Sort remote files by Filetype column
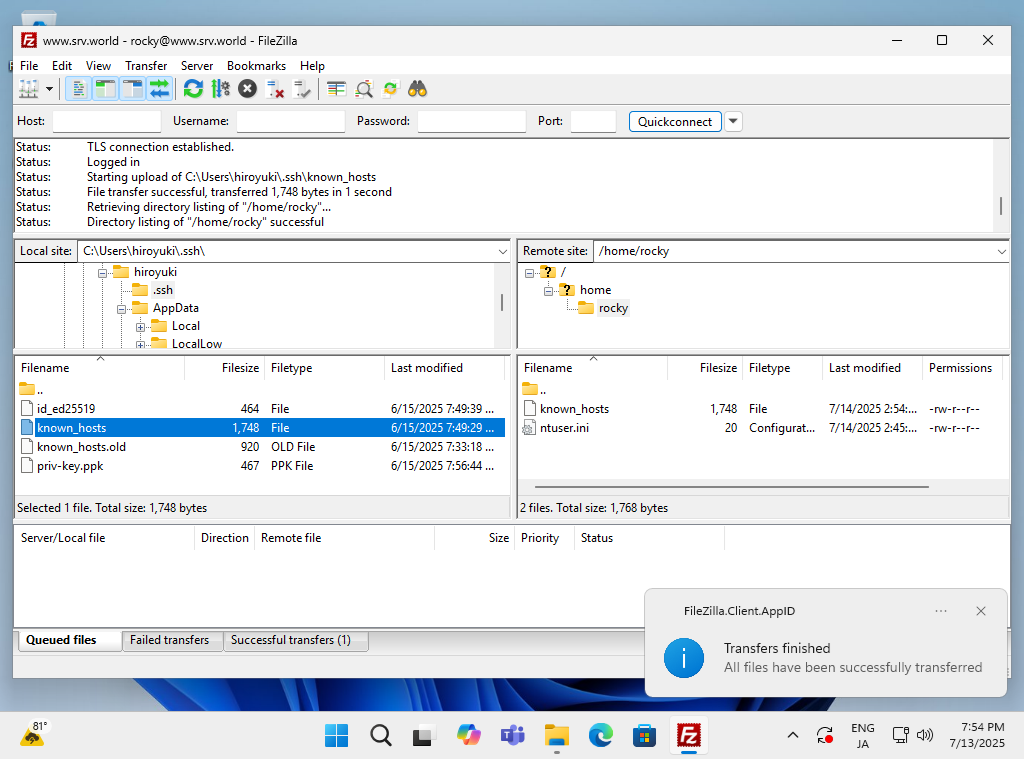1024x759 pixels. tap(782, 368)
